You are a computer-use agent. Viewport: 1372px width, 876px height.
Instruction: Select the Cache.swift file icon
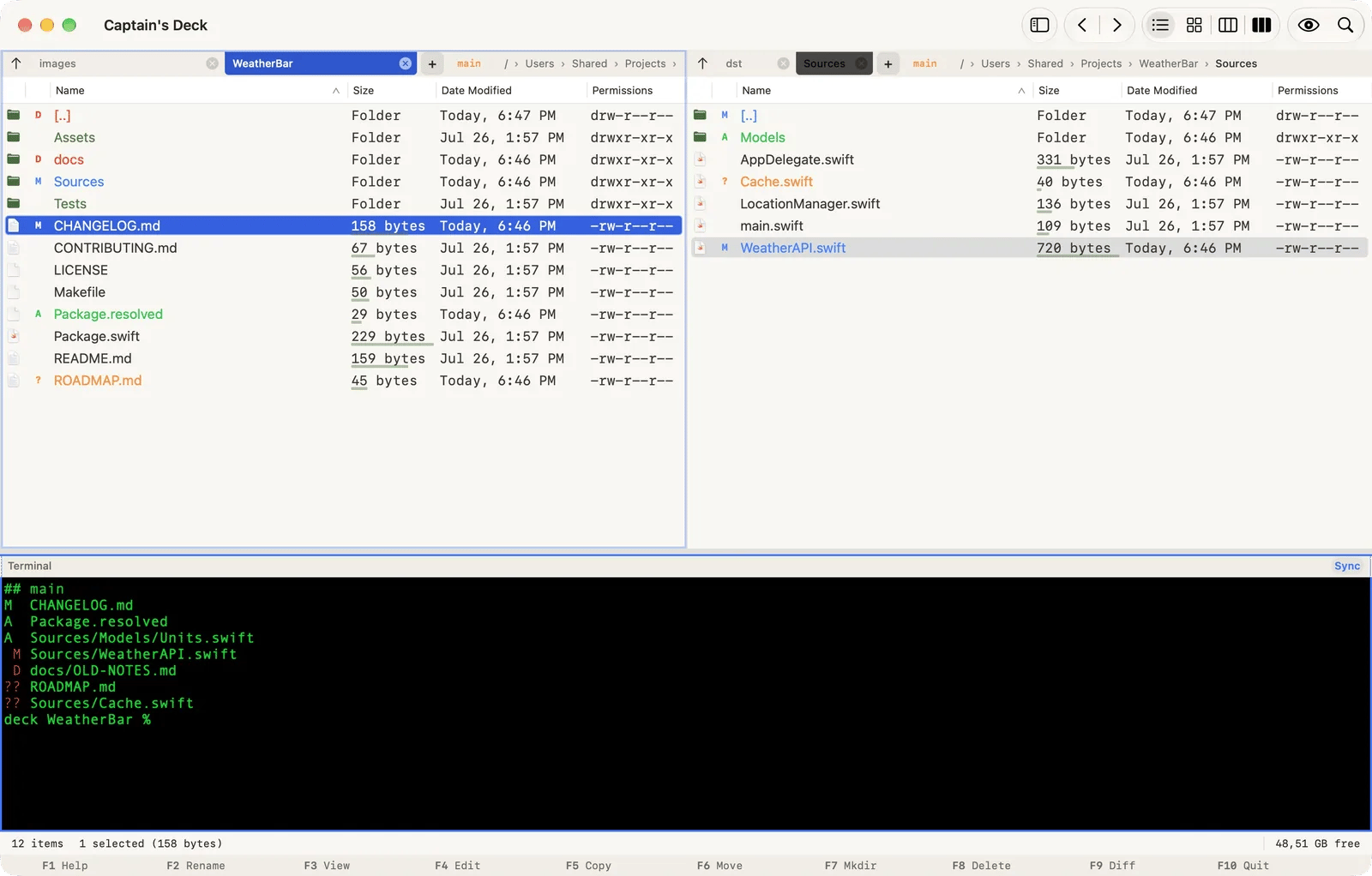pyautogui.click(x=700, y=182)
